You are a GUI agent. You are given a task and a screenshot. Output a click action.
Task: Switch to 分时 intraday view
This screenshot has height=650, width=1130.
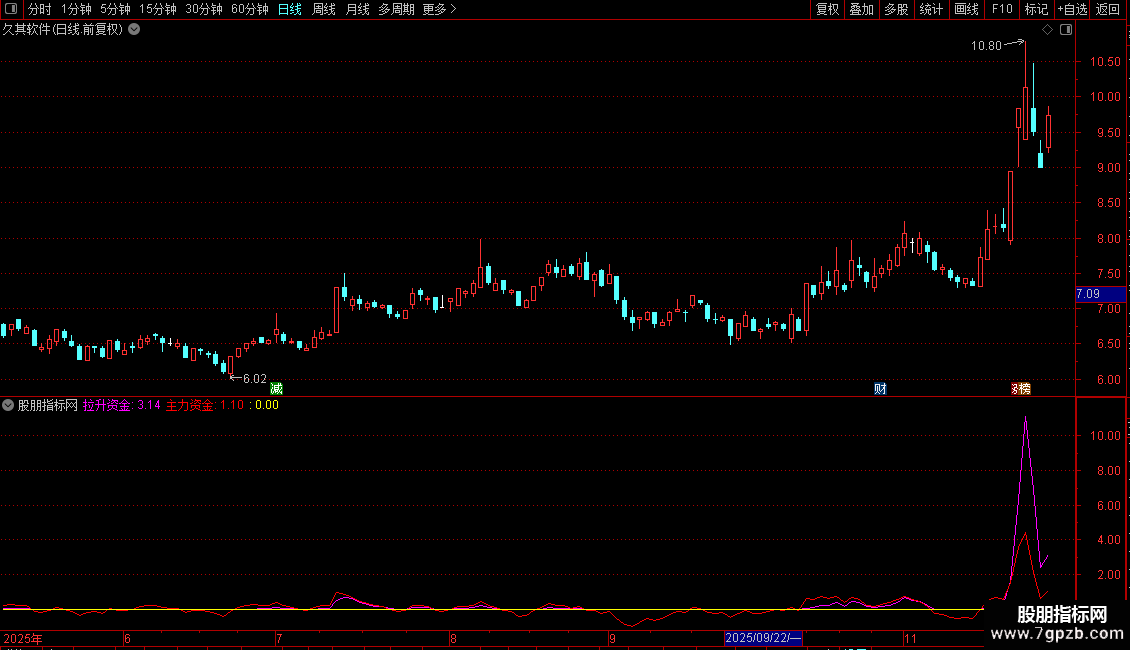coord(40,9)
